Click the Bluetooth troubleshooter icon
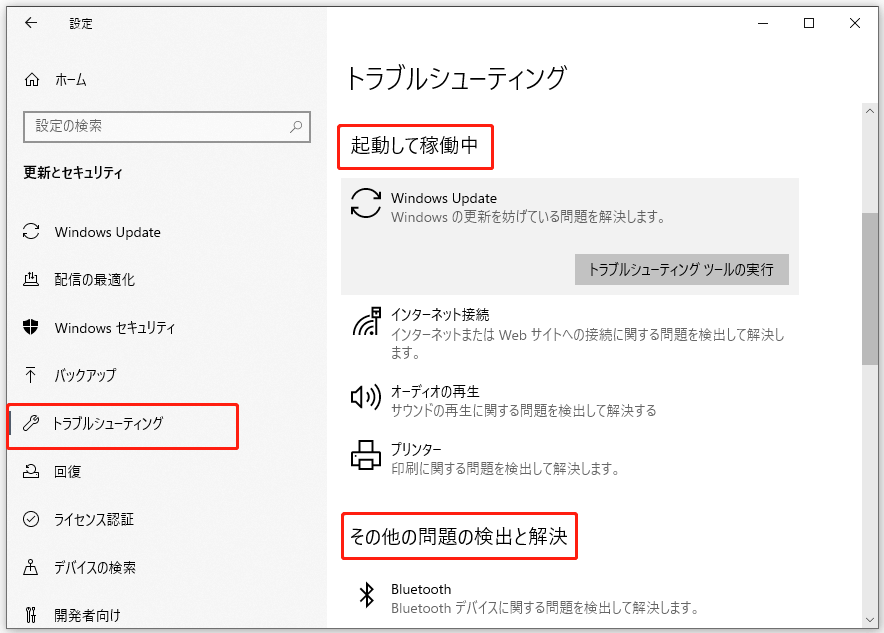The width and height of the screenshot is (884, 633). [366, 597]
